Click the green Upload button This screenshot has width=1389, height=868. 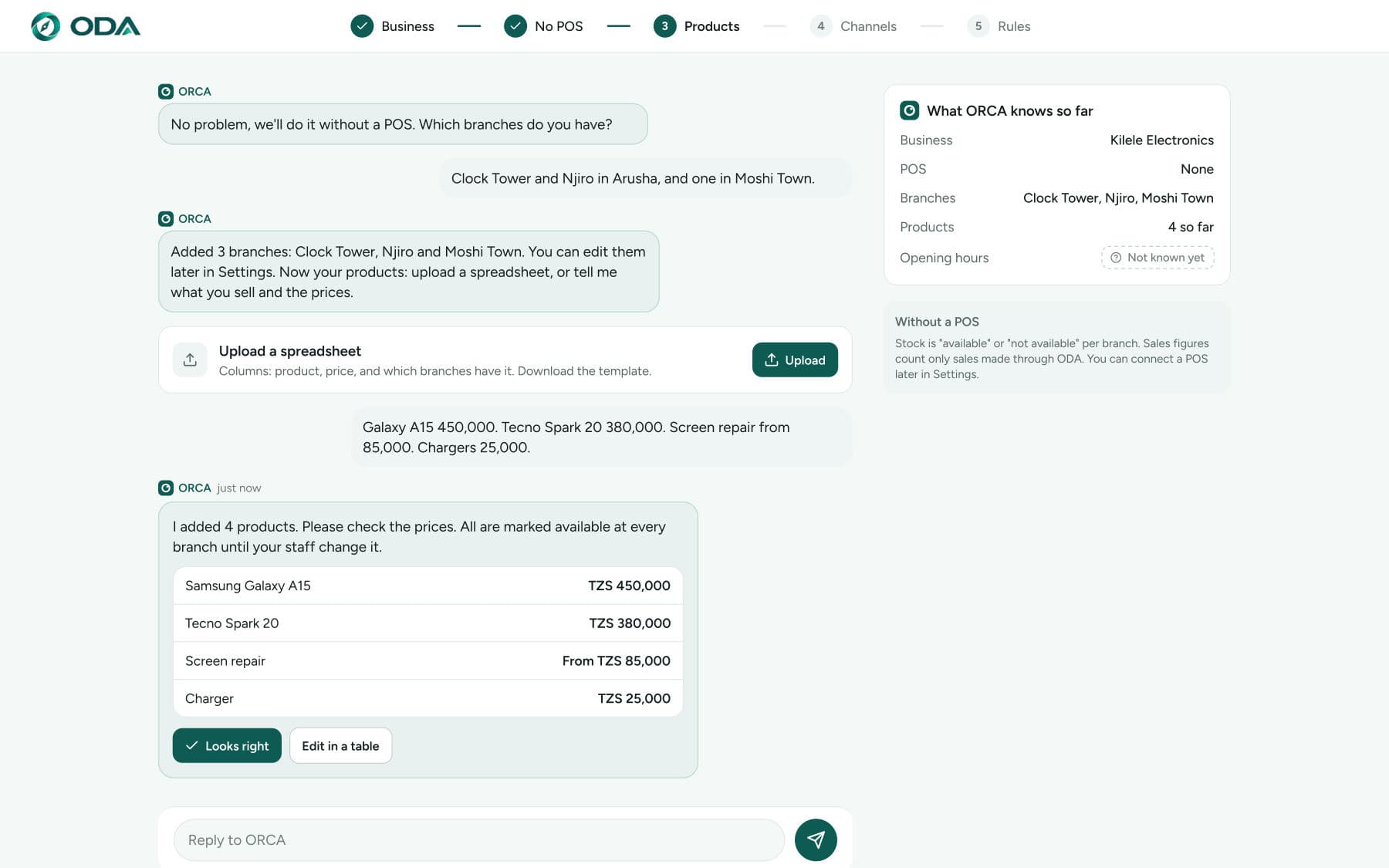coord(795,360)
